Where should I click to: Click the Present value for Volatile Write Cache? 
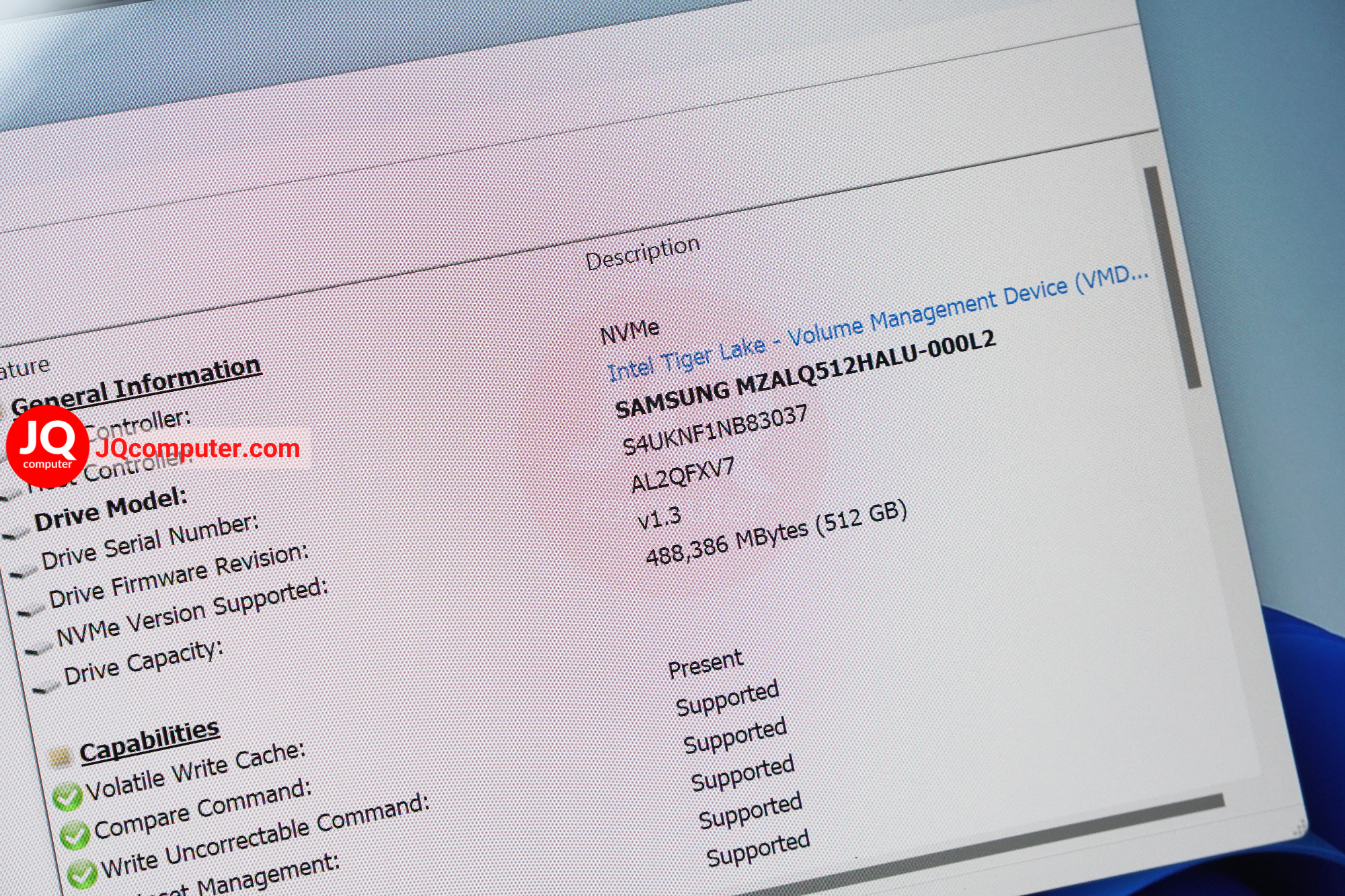click(x=705, y=664)
